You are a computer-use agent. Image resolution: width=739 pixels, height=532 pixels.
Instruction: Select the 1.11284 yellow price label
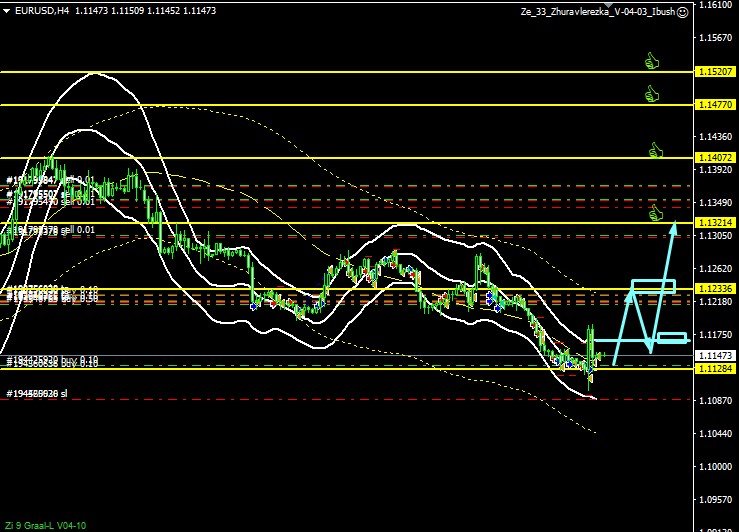coord(717,368)
